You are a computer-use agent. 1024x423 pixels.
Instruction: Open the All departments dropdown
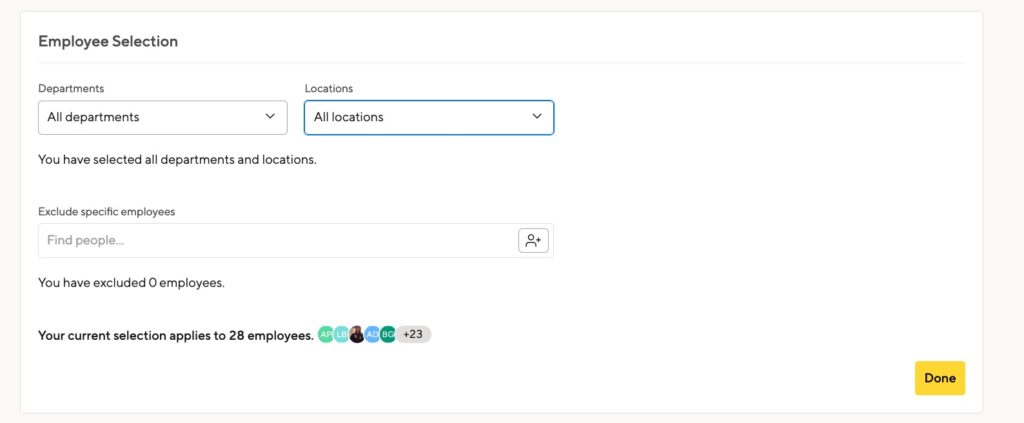163,118
